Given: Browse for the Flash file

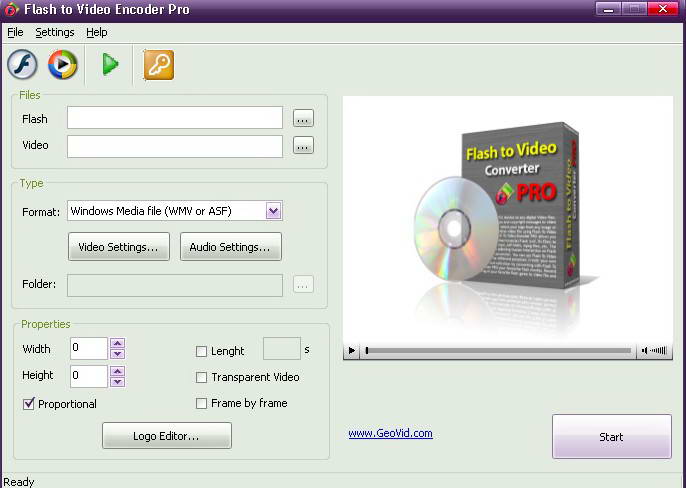Looking at the screenshot, I should [x=303, y=118].
